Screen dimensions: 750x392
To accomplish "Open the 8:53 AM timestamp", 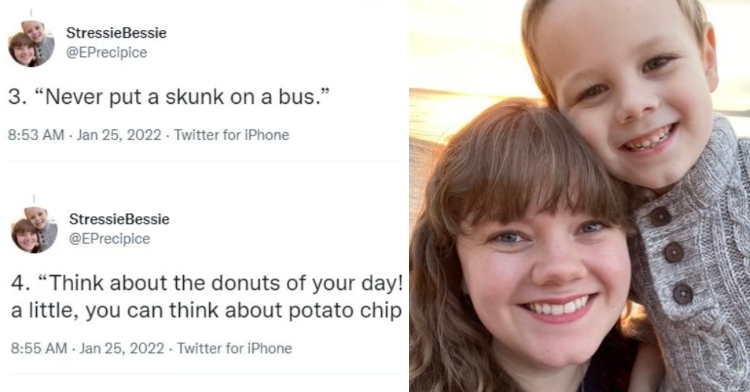I will (x=36, y=135).
